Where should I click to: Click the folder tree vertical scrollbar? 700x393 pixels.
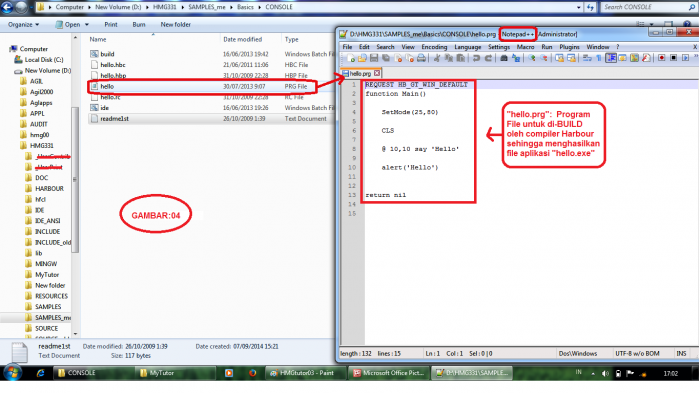[75, 185]
